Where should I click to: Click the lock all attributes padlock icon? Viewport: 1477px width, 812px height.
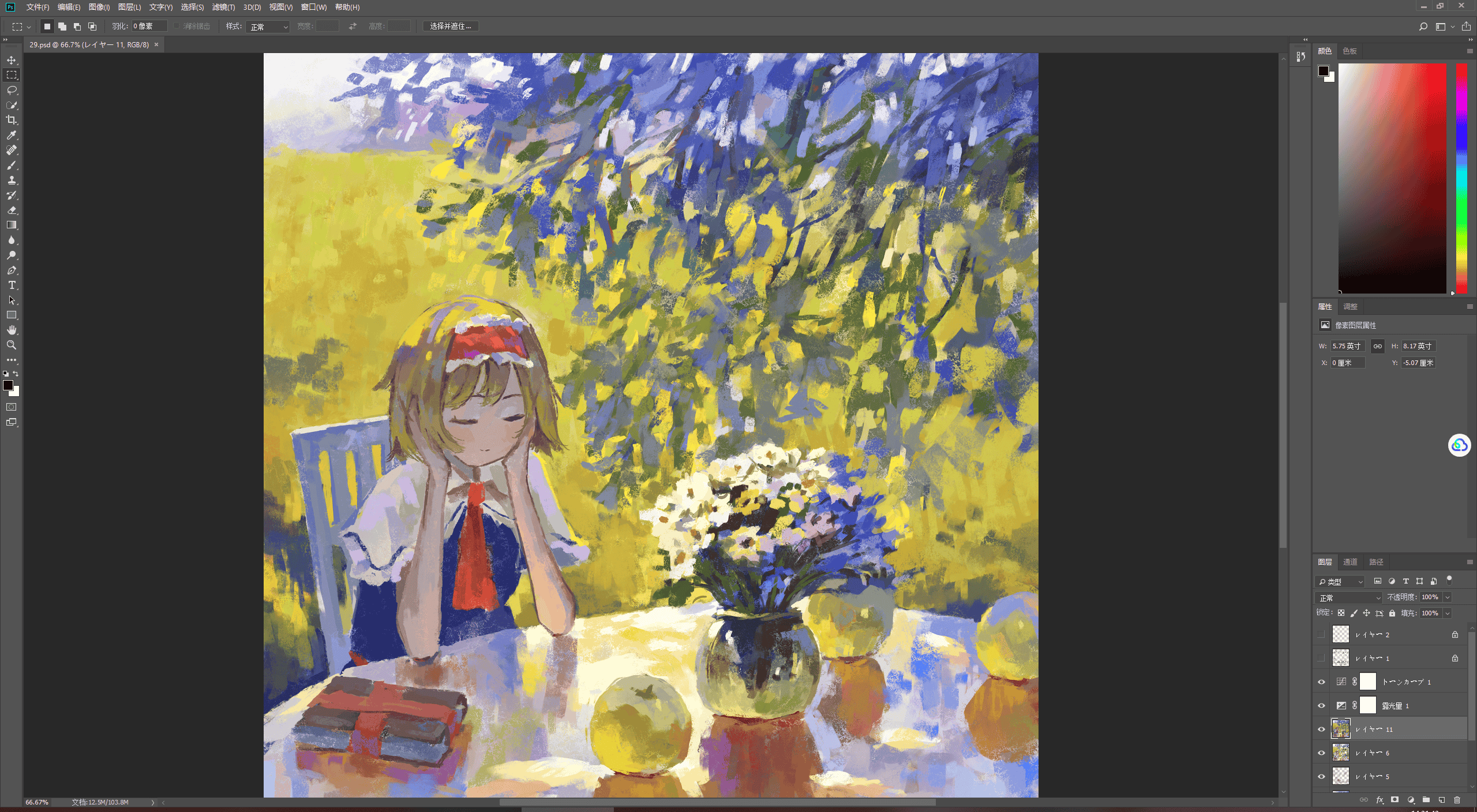1392,613
